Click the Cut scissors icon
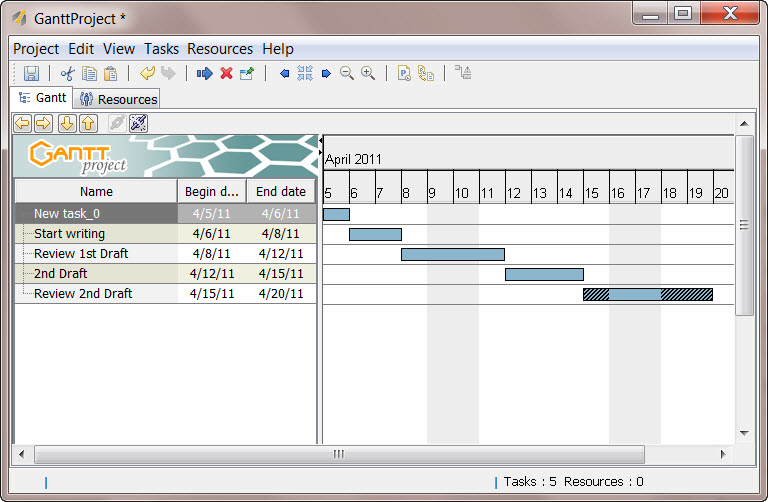 (68, 73)
